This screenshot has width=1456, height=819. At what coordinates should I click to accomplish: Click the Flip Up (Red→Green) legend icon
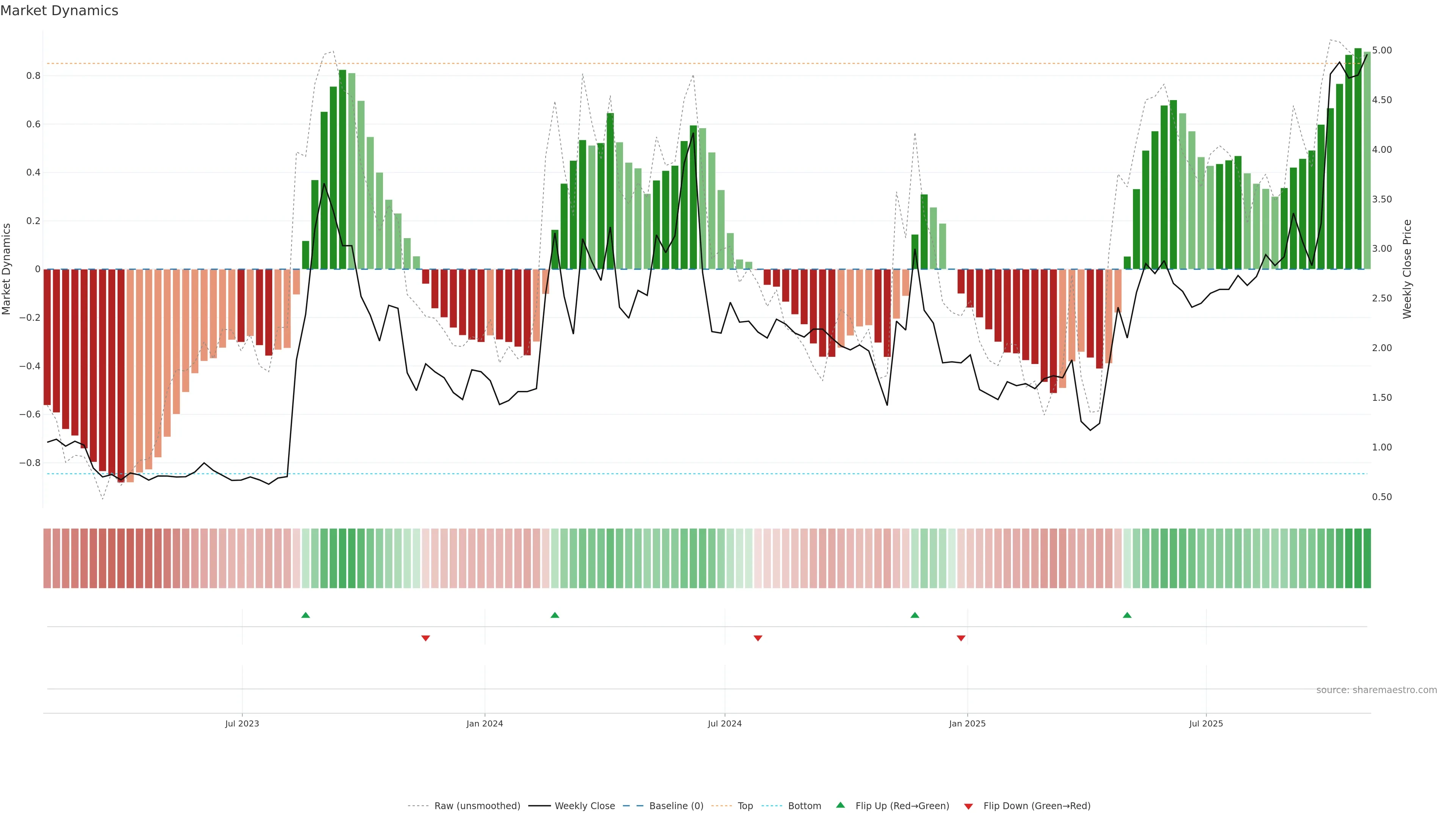841,805
